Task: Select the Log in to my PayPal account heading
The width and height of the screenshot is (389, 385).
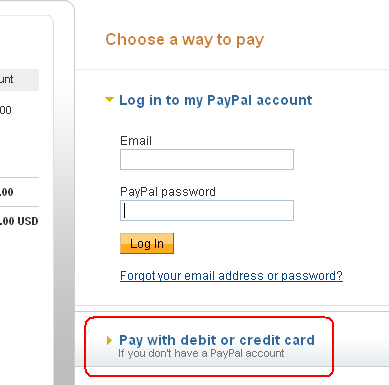Action: point(216,100)
